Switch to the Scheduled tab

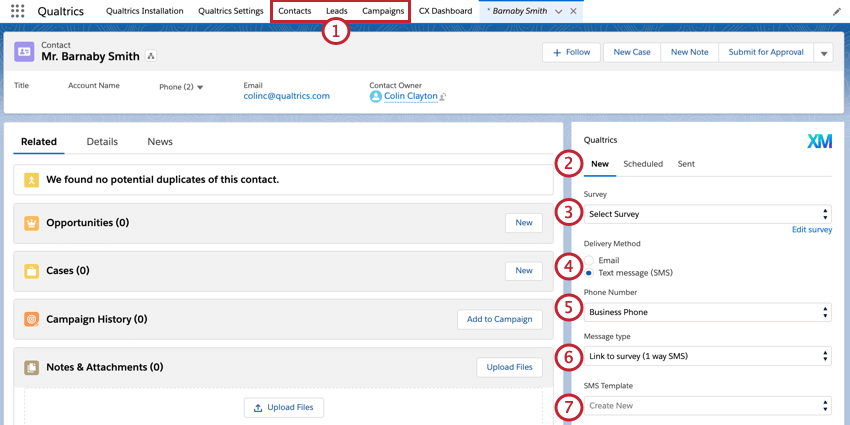643,164
